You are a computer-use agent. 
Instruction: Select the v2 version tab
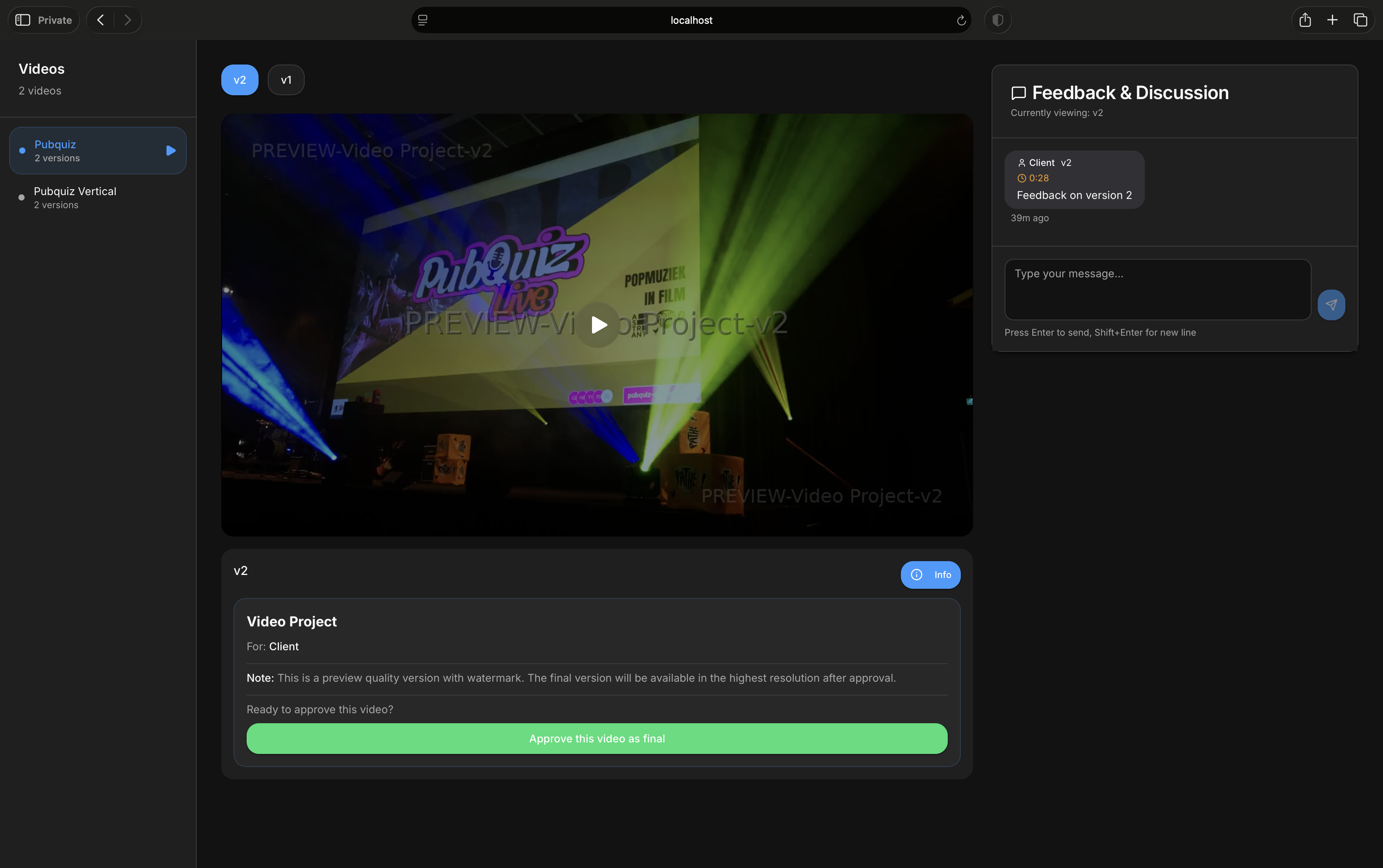coord(239,80)
